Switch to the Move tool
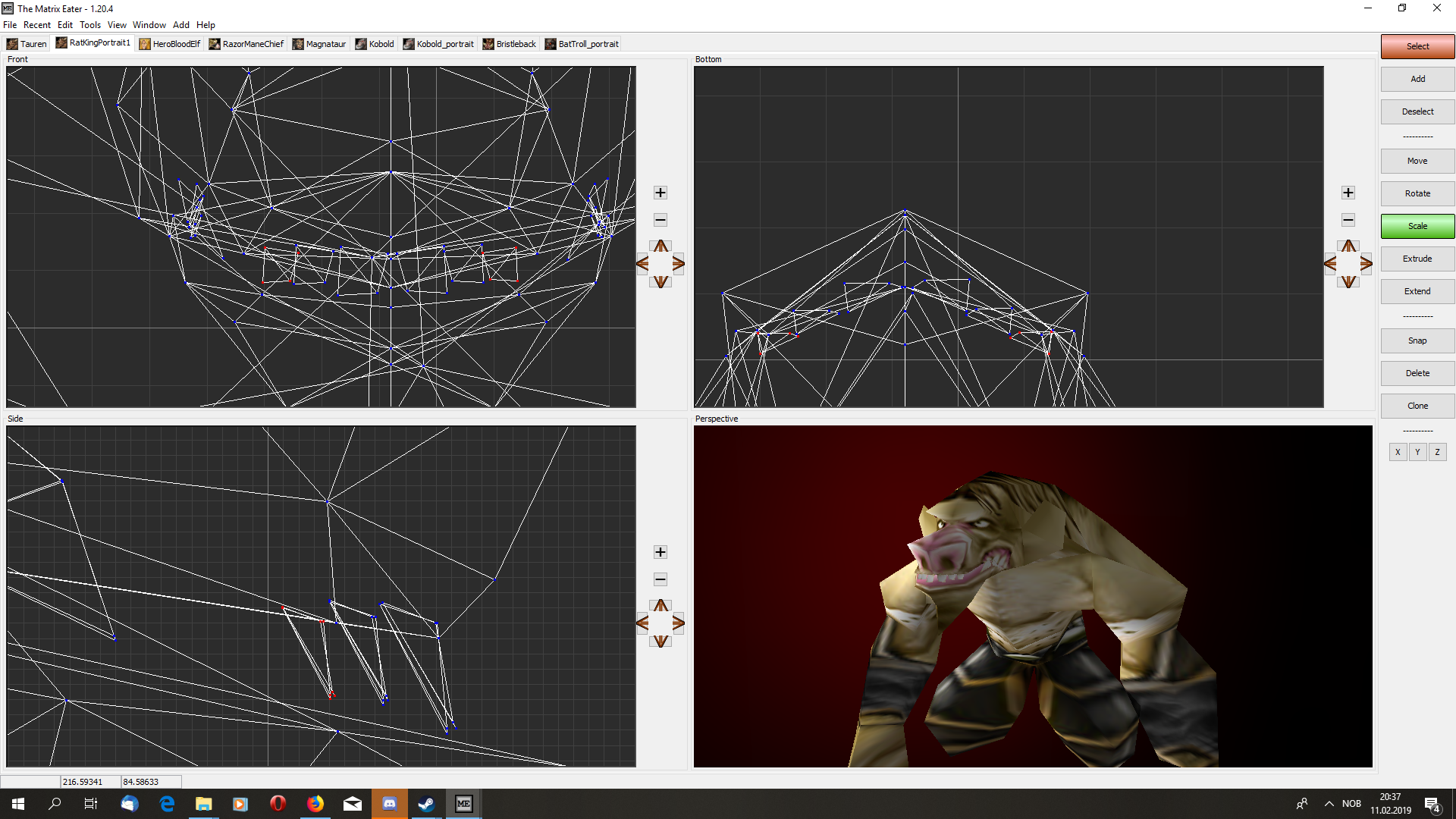The width and height of the screenshot is (1456, 819). (x=1417, y=161)
